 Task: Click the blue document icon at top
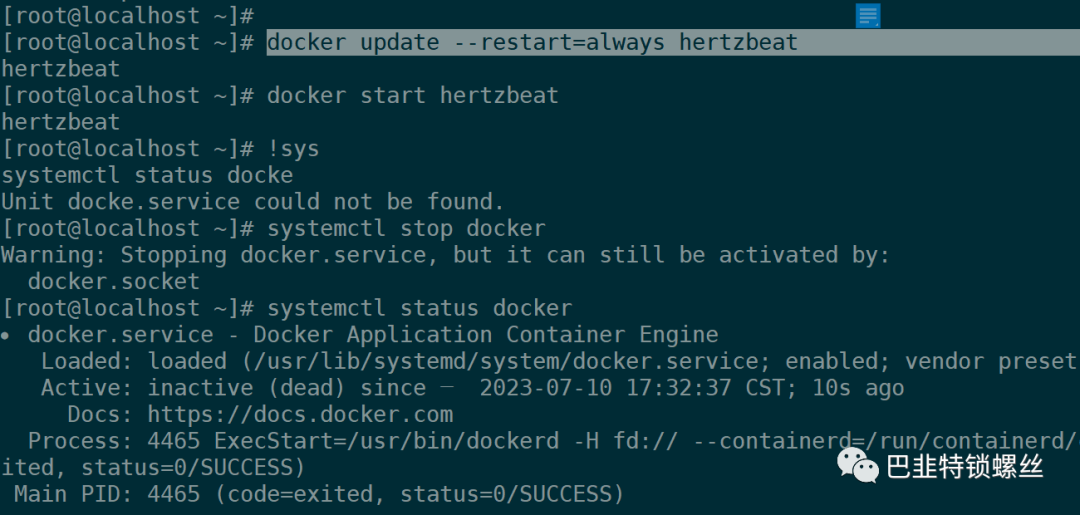point(868,15)
